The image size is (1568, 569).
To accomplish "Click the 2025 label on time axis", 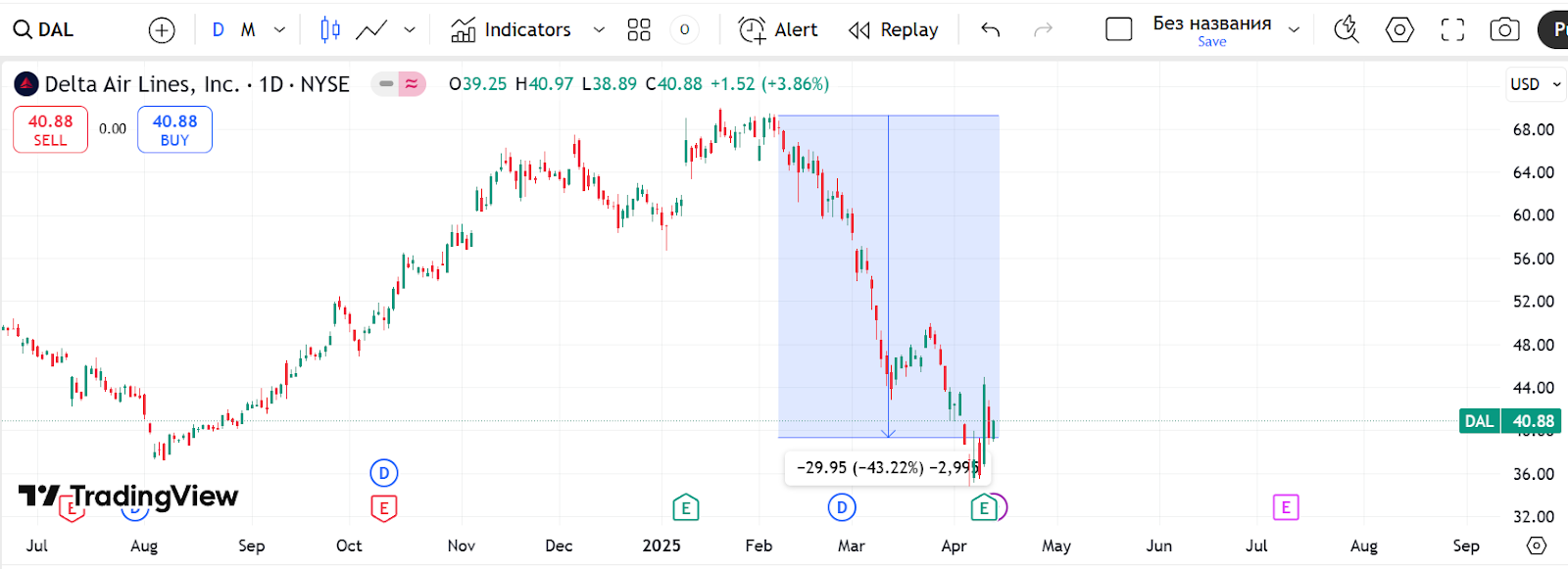I will [x=661, y=545].
